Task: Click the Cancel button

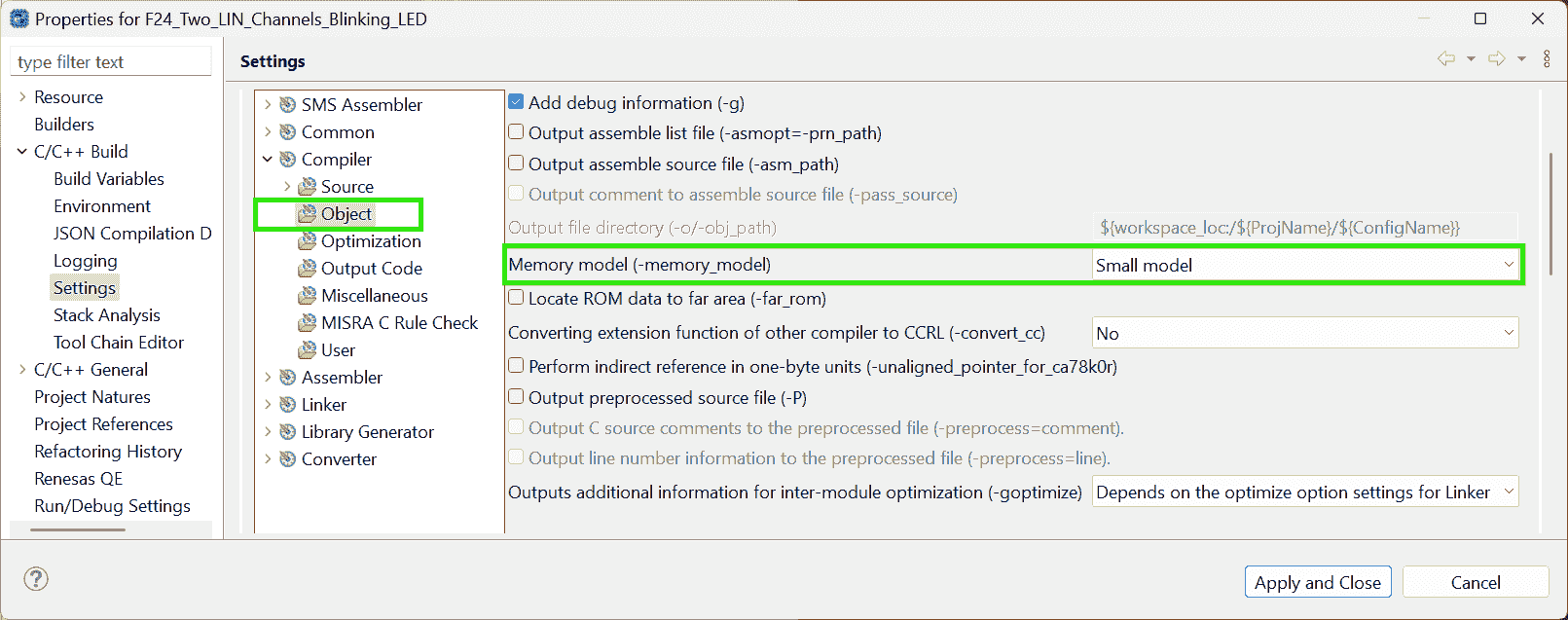Action: point(1475,582)
